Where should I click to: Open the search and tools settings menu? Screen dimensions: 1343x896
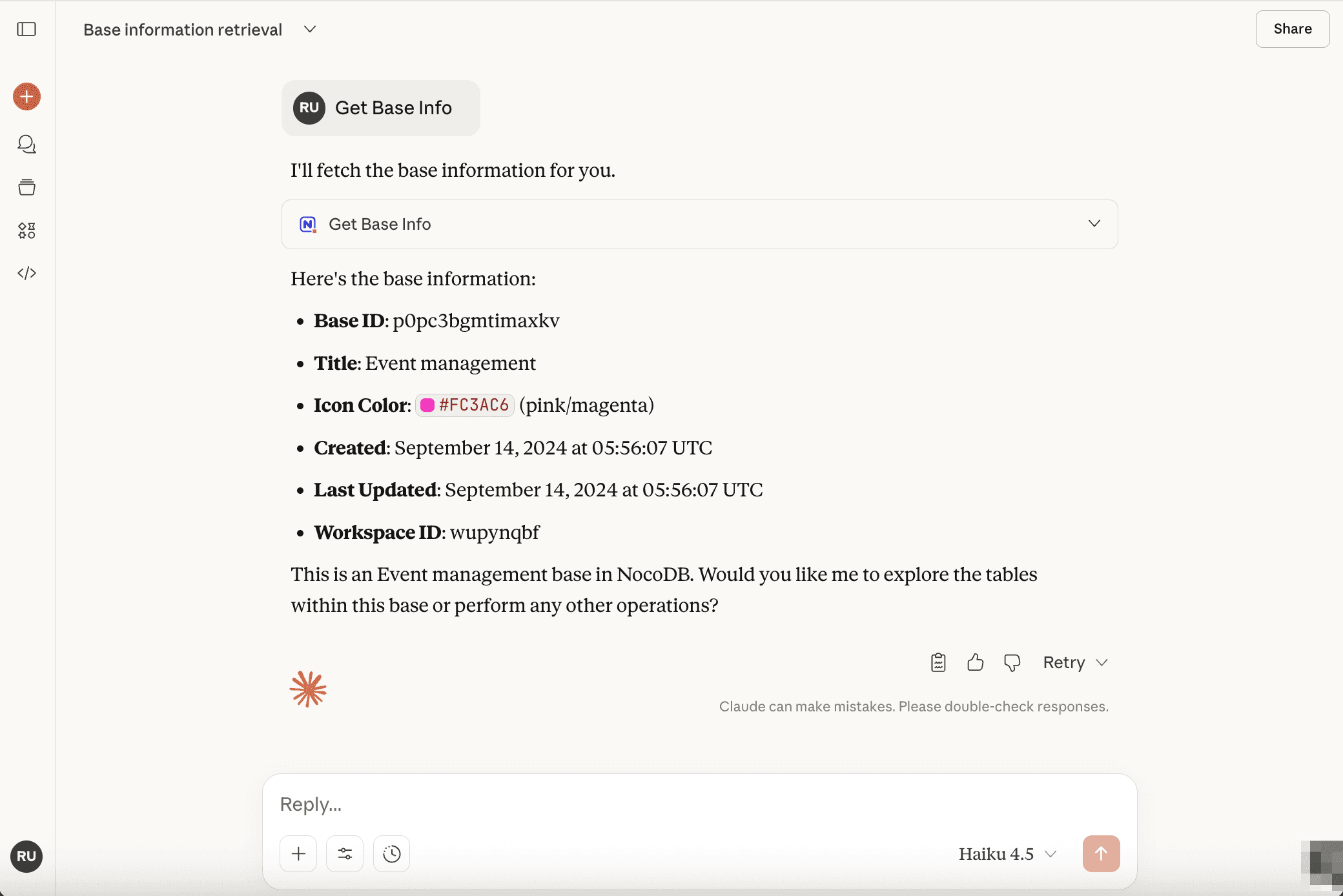[x=345, y=854]
